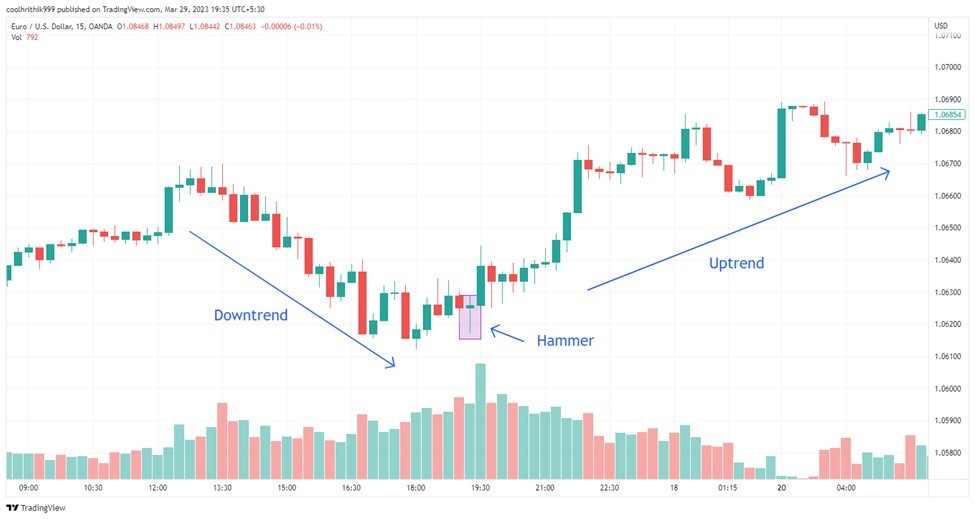Select the highlighted hammer candle box

point(470,317)
